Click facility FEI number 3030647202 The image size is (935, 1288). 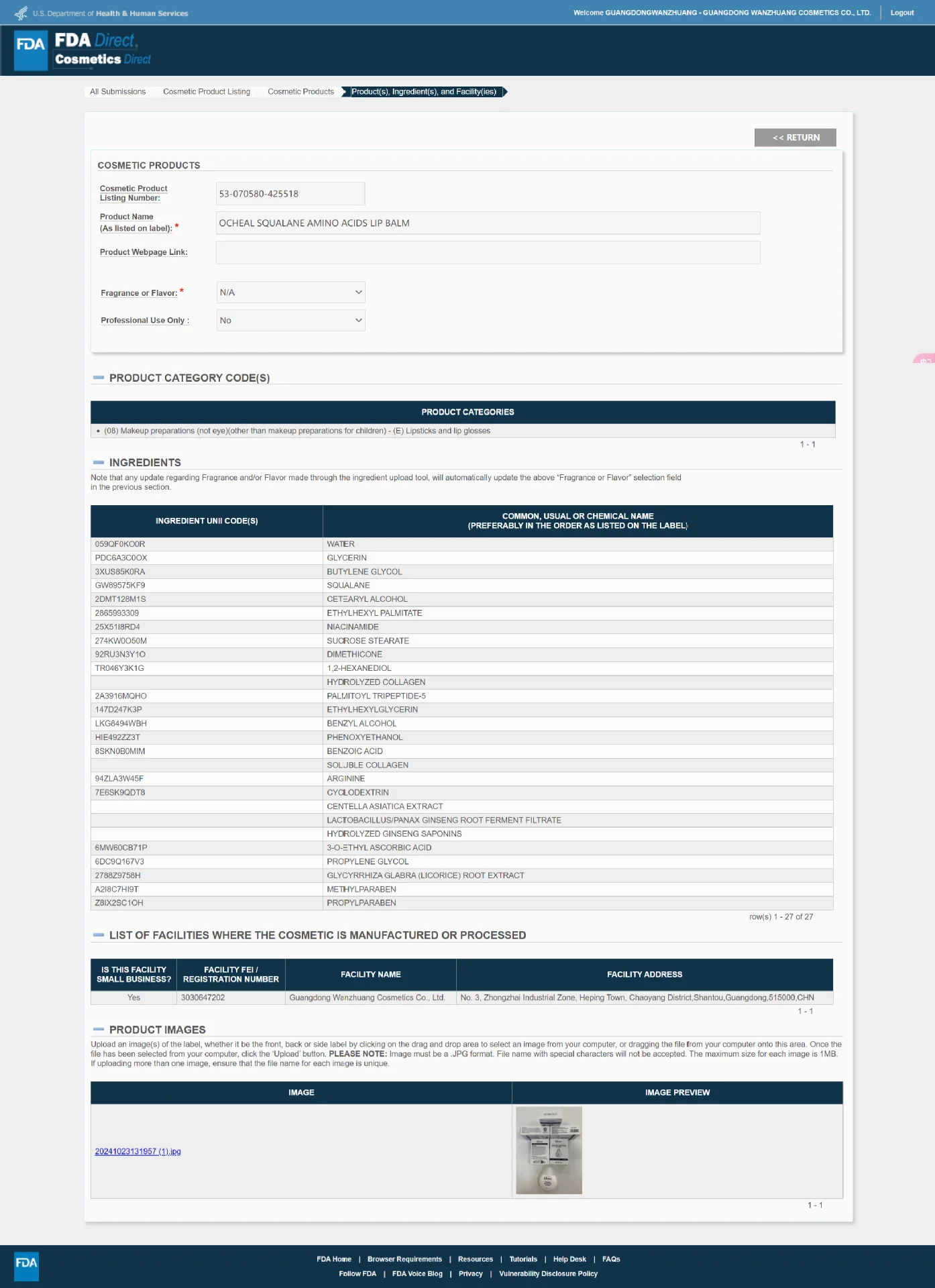coord(203,998)
